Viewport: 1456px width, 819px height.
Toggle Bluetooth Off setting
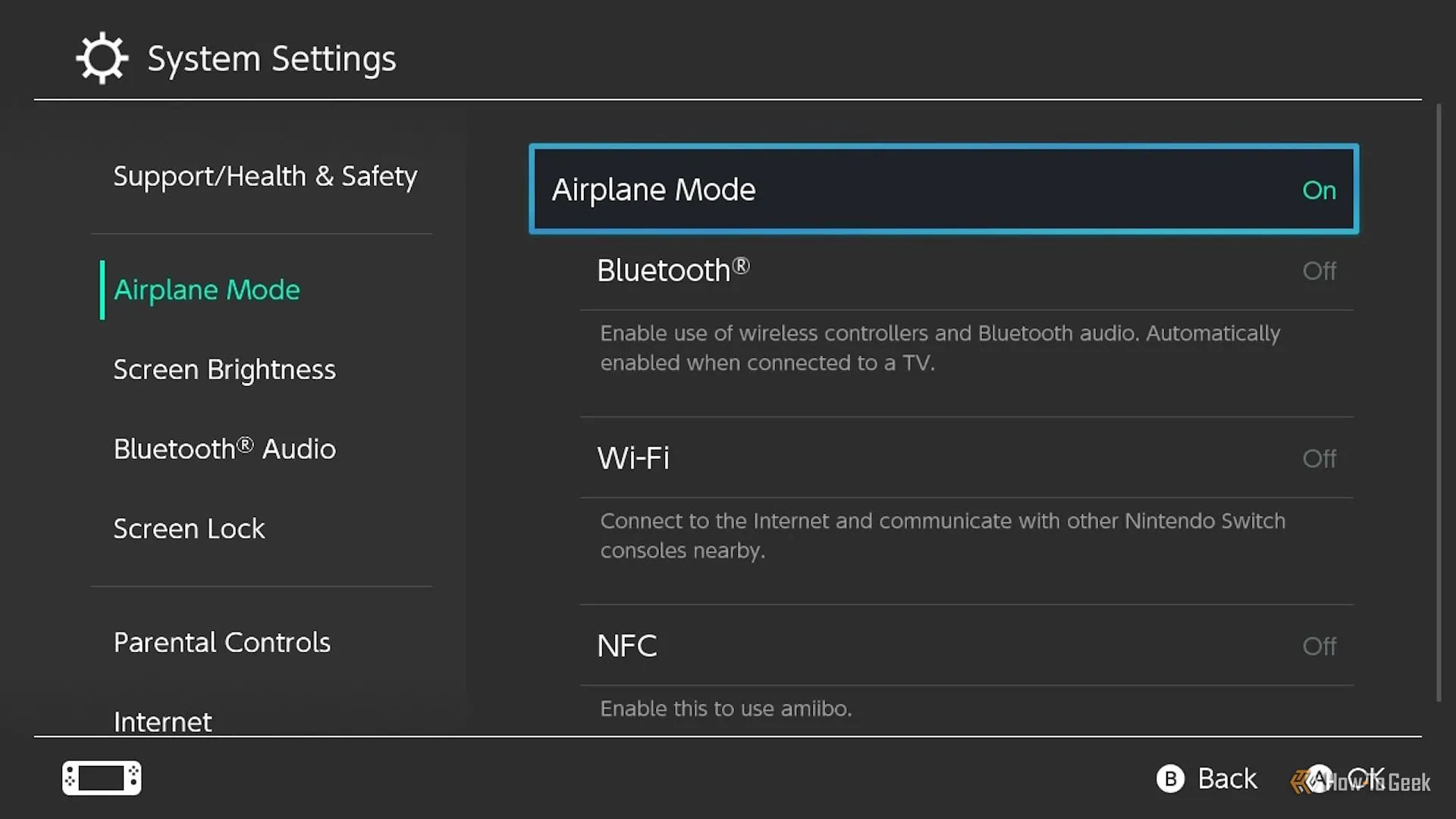[x=967, y=271]
